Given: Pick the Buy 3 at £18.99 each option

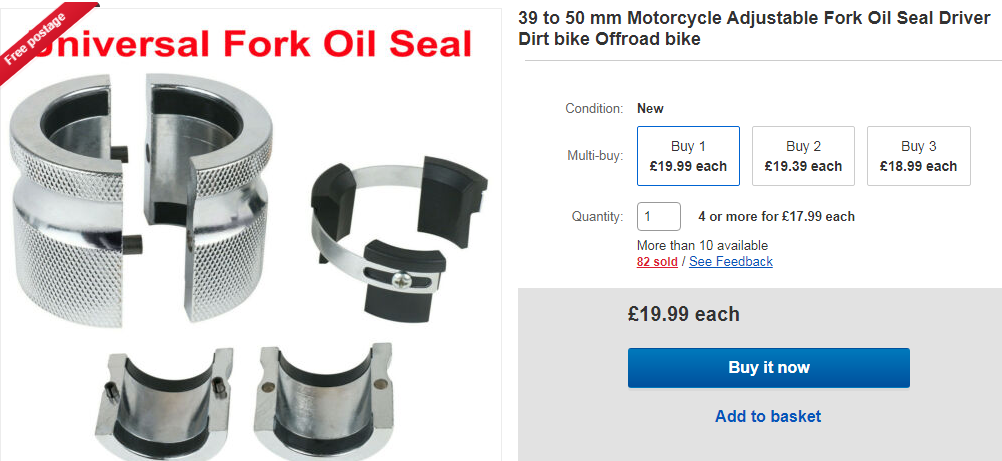Looking at the screenshot, I should point(918,156).
